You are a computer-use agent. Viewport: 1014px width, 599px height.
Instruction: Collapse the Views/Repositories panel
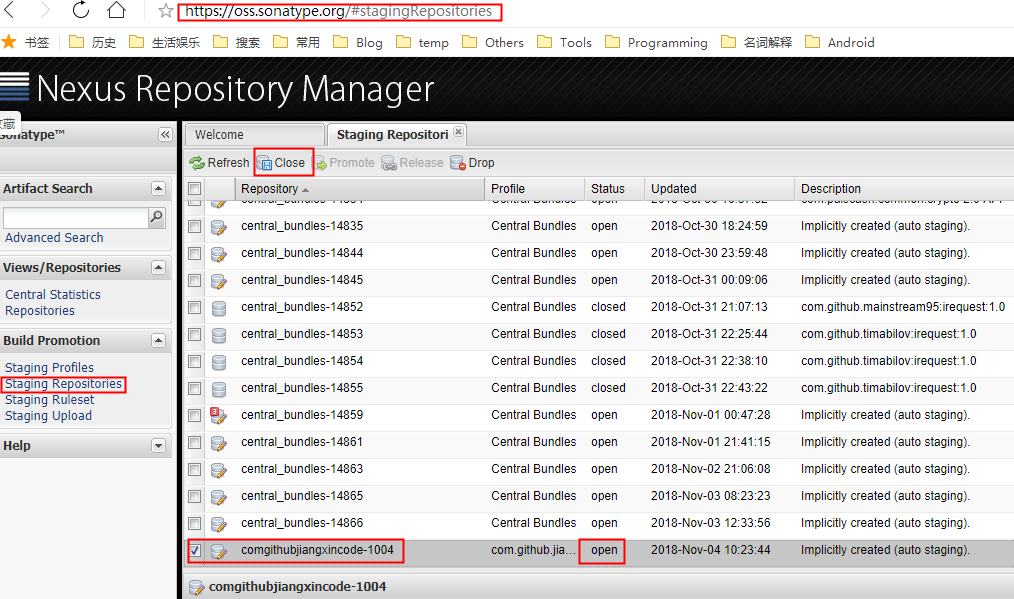pyautogui.click(x=158, y=267)
